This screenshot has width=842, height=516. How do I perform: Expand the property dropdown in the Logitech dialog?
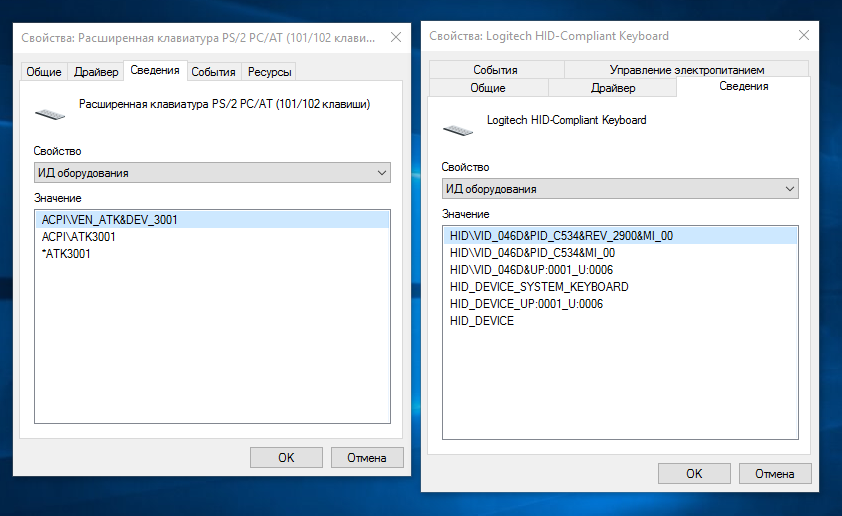789,189
